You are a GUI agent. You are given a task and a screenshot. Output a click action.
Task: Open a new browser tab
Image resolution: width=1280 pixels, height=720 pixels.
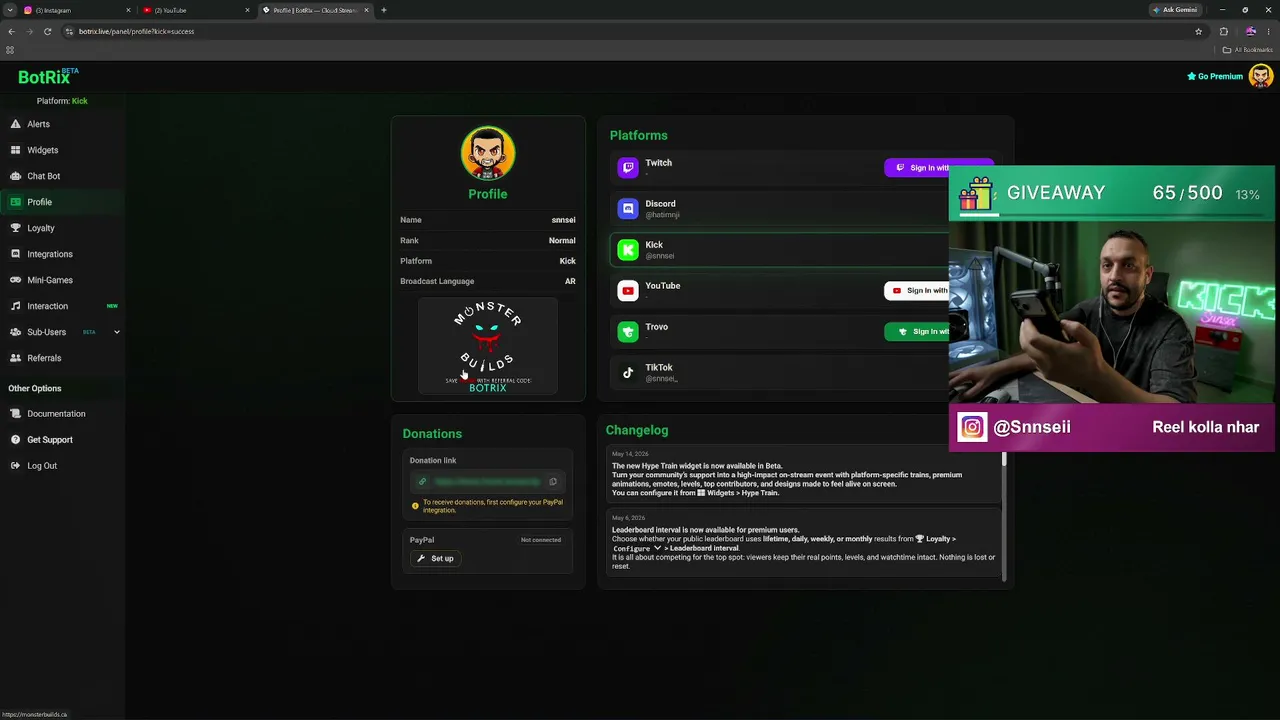click(x=383, y=10)
